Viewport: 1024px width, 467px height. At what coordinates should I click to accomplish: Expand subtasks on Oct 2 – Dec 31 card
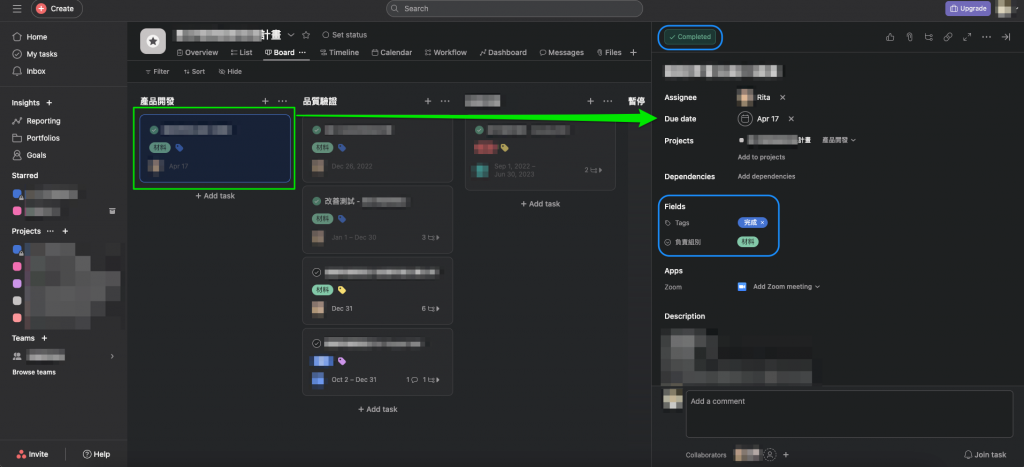pyautogui.click(x=432, y=379)
